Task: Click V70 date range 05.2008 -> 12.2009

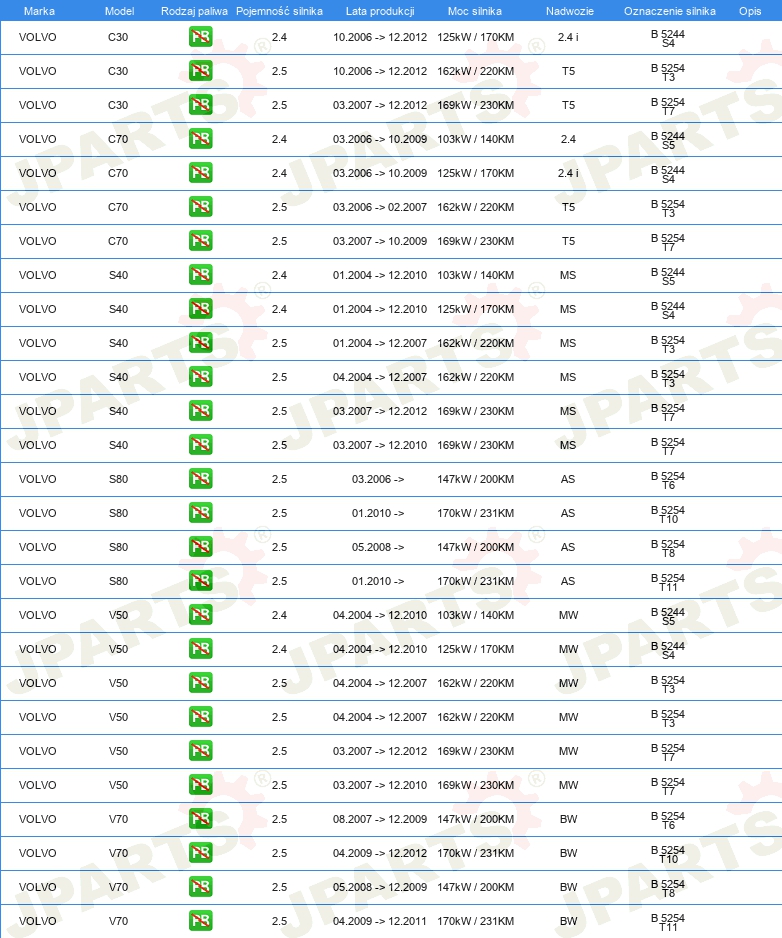Action: pos(380,887)
